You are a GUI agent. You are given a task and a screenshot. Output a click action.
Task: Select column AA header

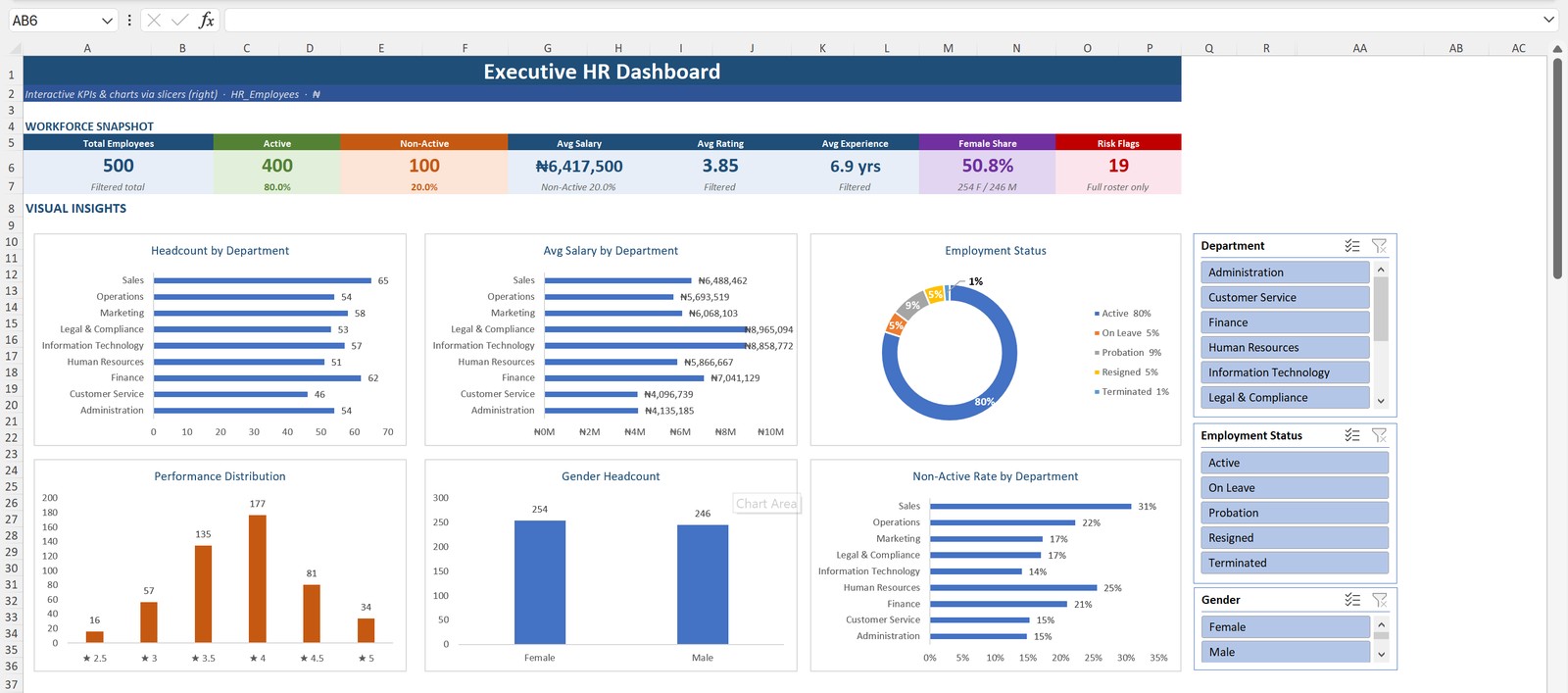pyautogui.click(x=1359, y=48)
